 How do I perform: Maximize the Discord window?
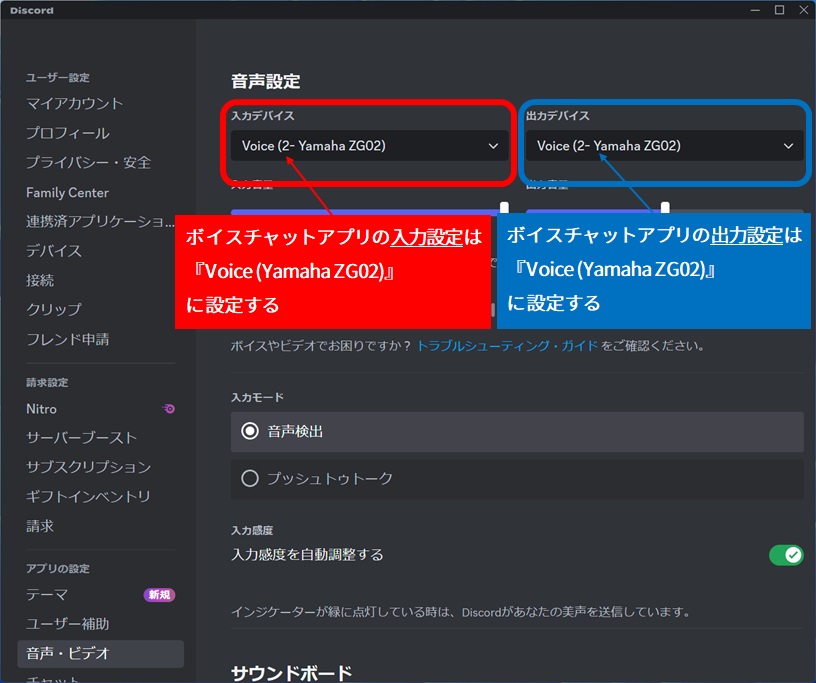pyautogui.click(x=780, y=10)
